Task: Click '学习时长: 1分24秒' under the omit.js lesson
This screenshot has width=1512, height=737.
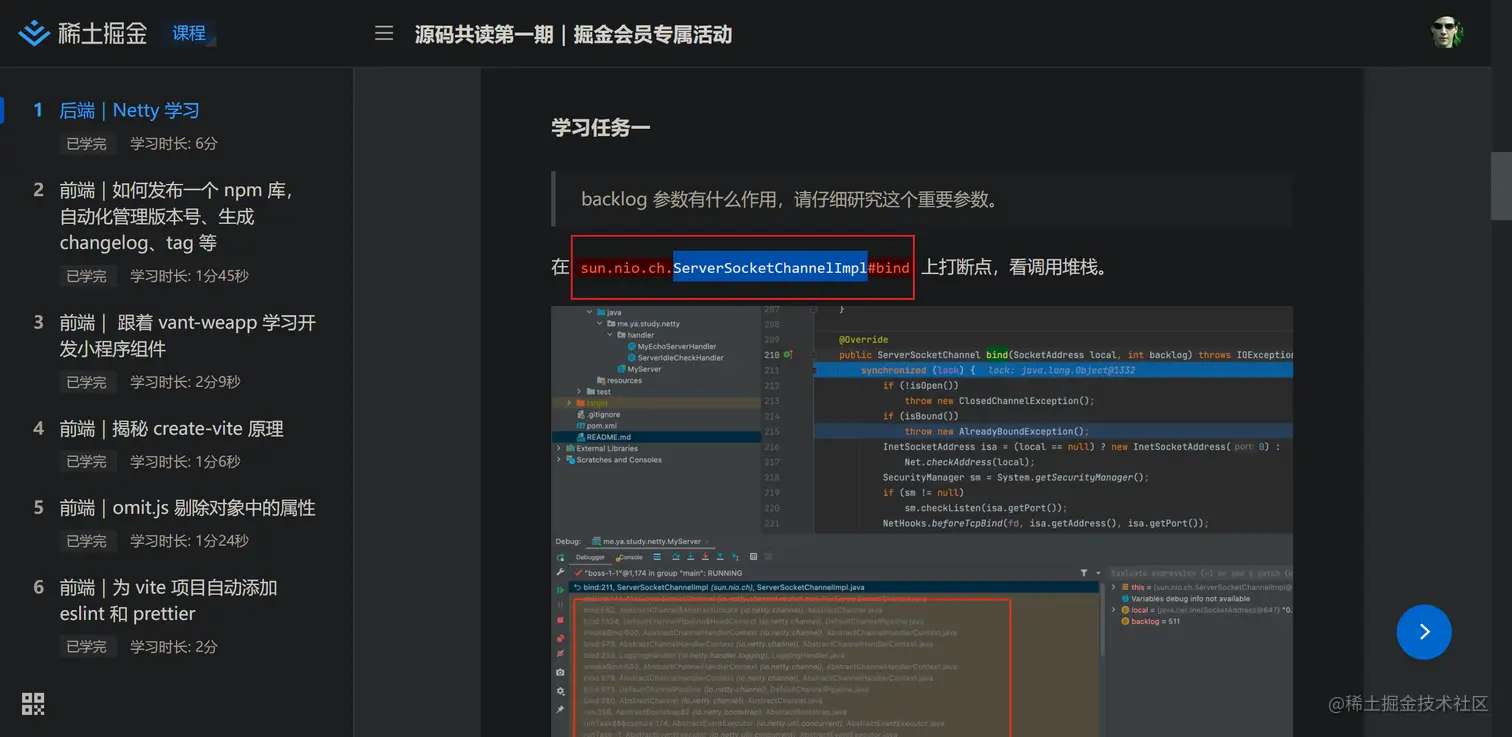Action: 189,541
